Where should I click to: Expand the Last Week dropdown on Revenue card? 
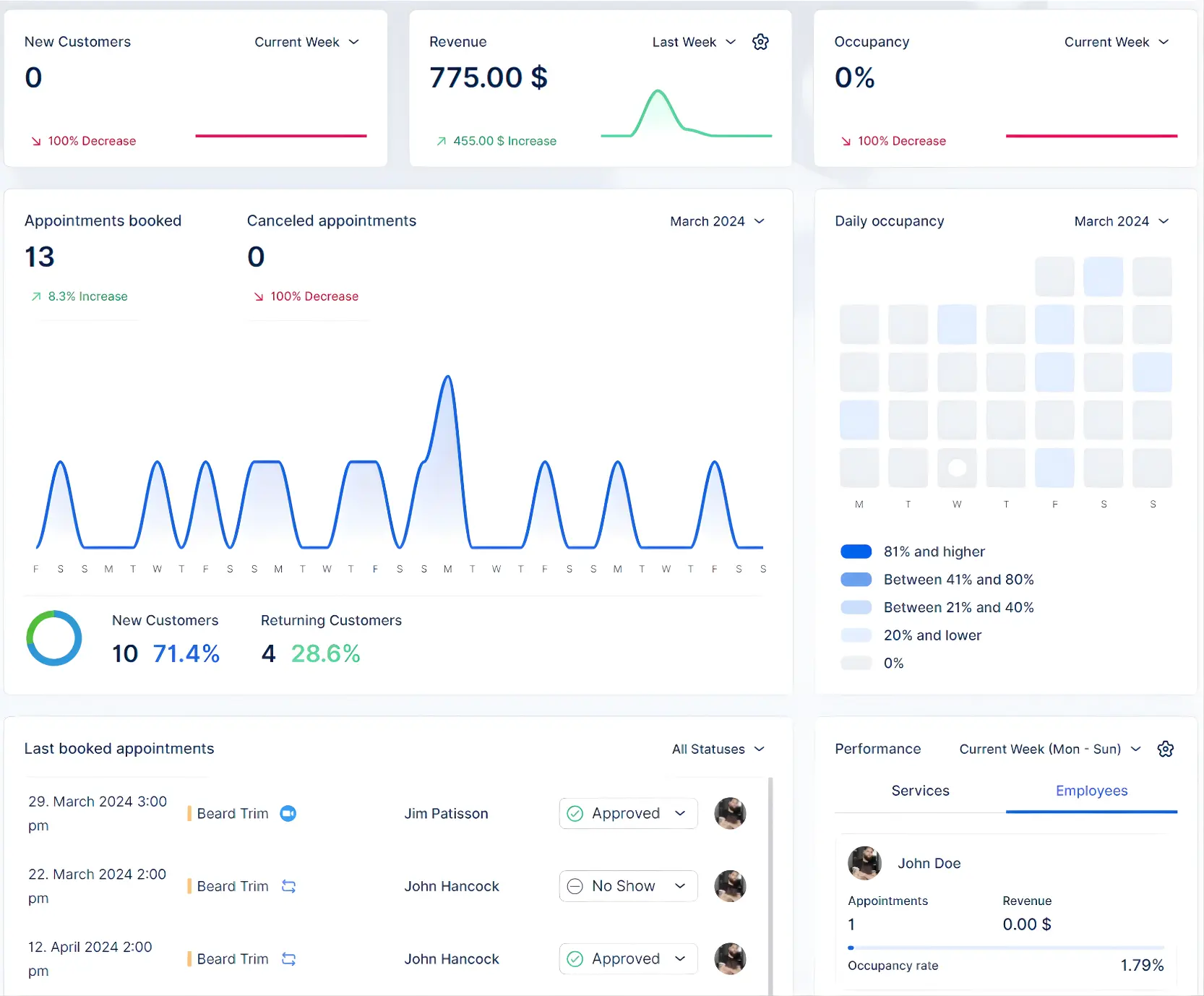pos(692,42)
